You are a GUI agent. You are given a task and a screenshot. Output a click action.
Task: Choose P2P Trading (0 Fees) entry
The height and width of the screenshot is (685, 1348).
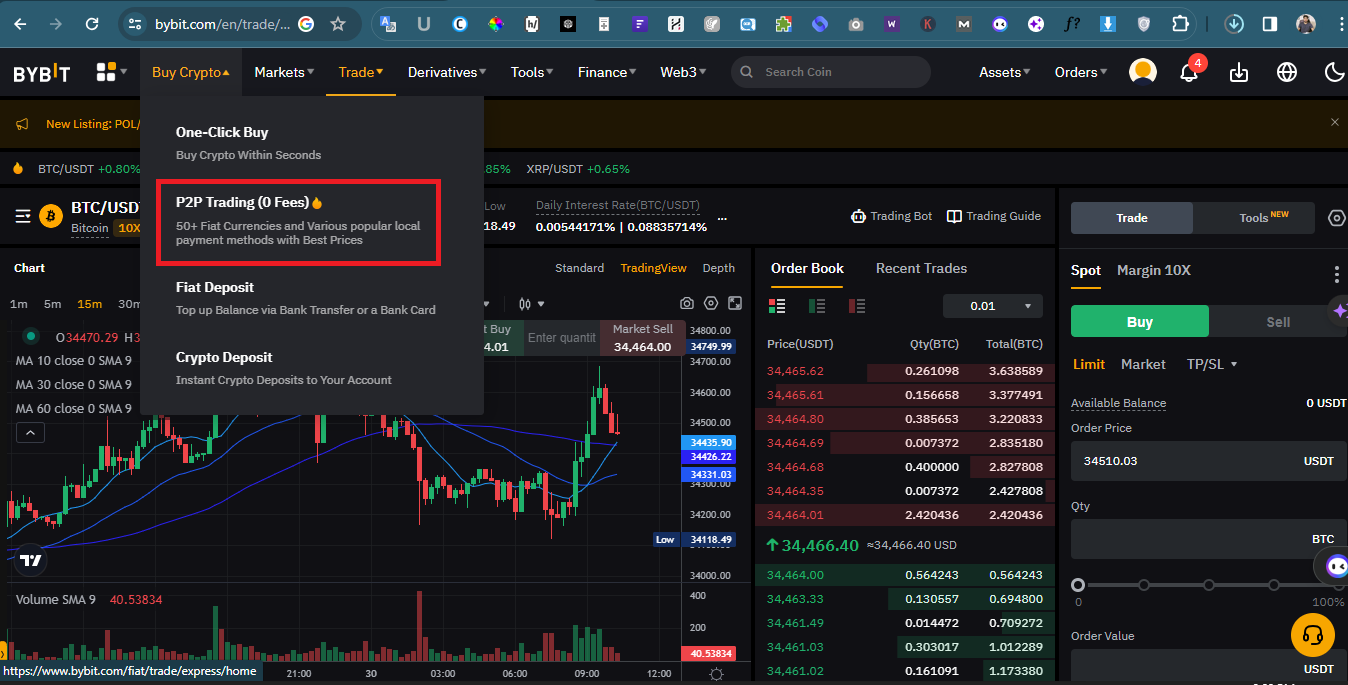pos(298,220)
